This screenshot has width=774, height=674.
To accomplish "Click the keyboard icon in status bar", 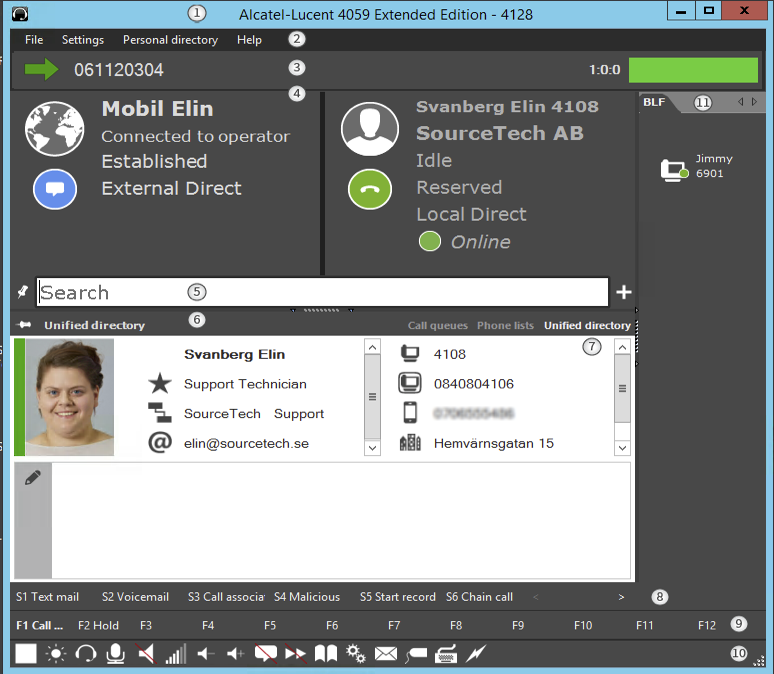I will [x=446, y=654].
